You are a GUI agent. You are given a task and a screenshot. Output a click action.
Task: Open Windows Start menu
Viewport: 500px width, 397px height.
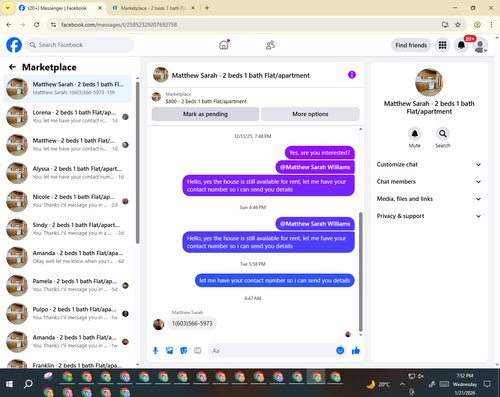(9, 384)
